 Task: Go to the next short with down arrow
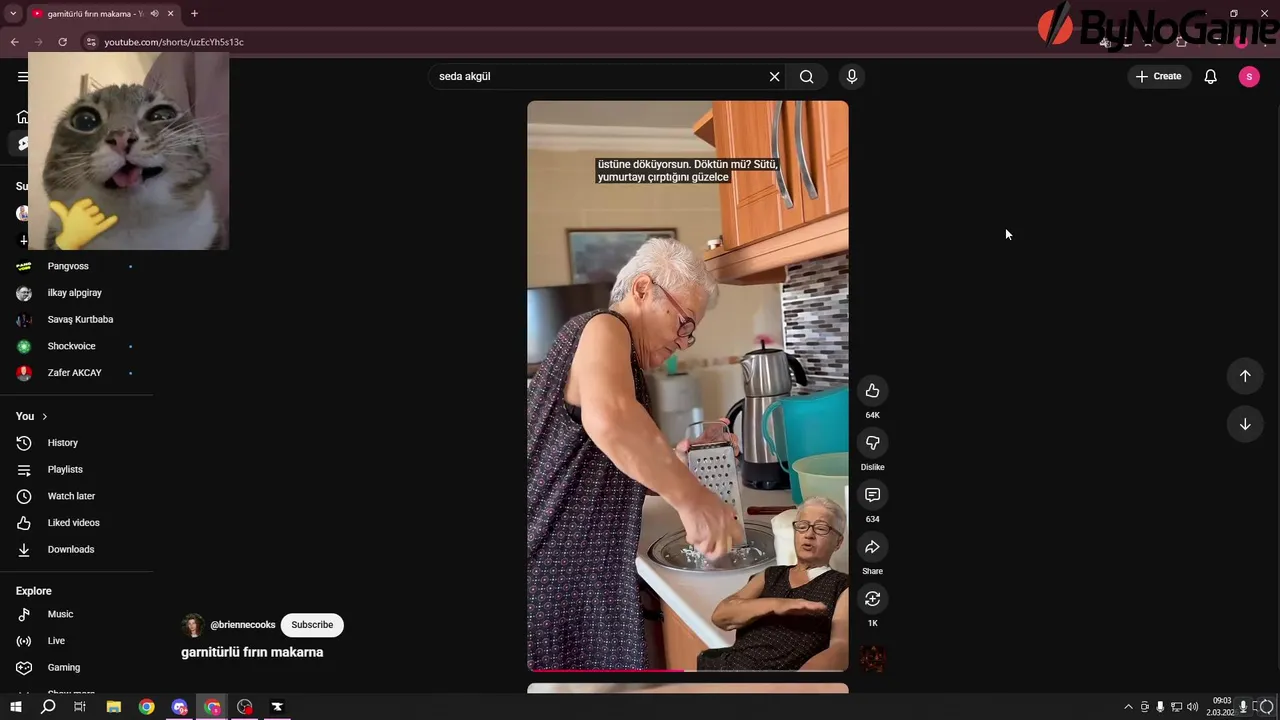1245,424
